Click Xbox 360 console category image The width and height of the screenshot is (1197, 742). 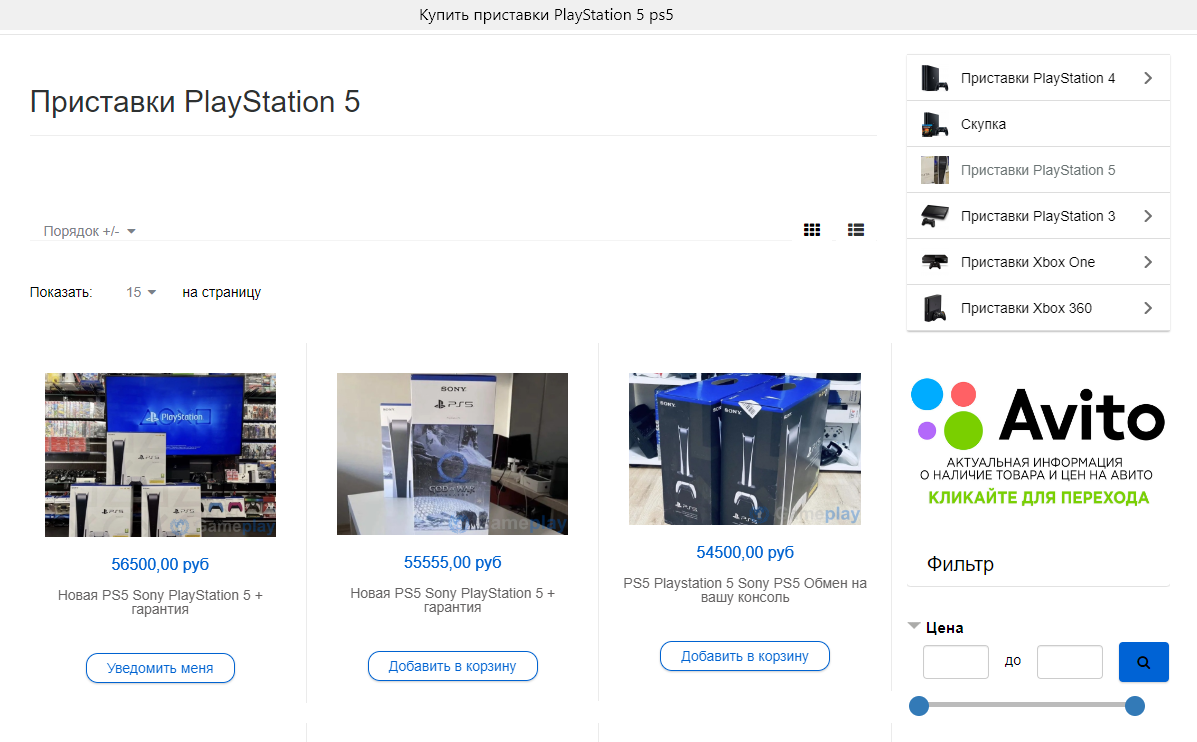(x=934, y=308)
